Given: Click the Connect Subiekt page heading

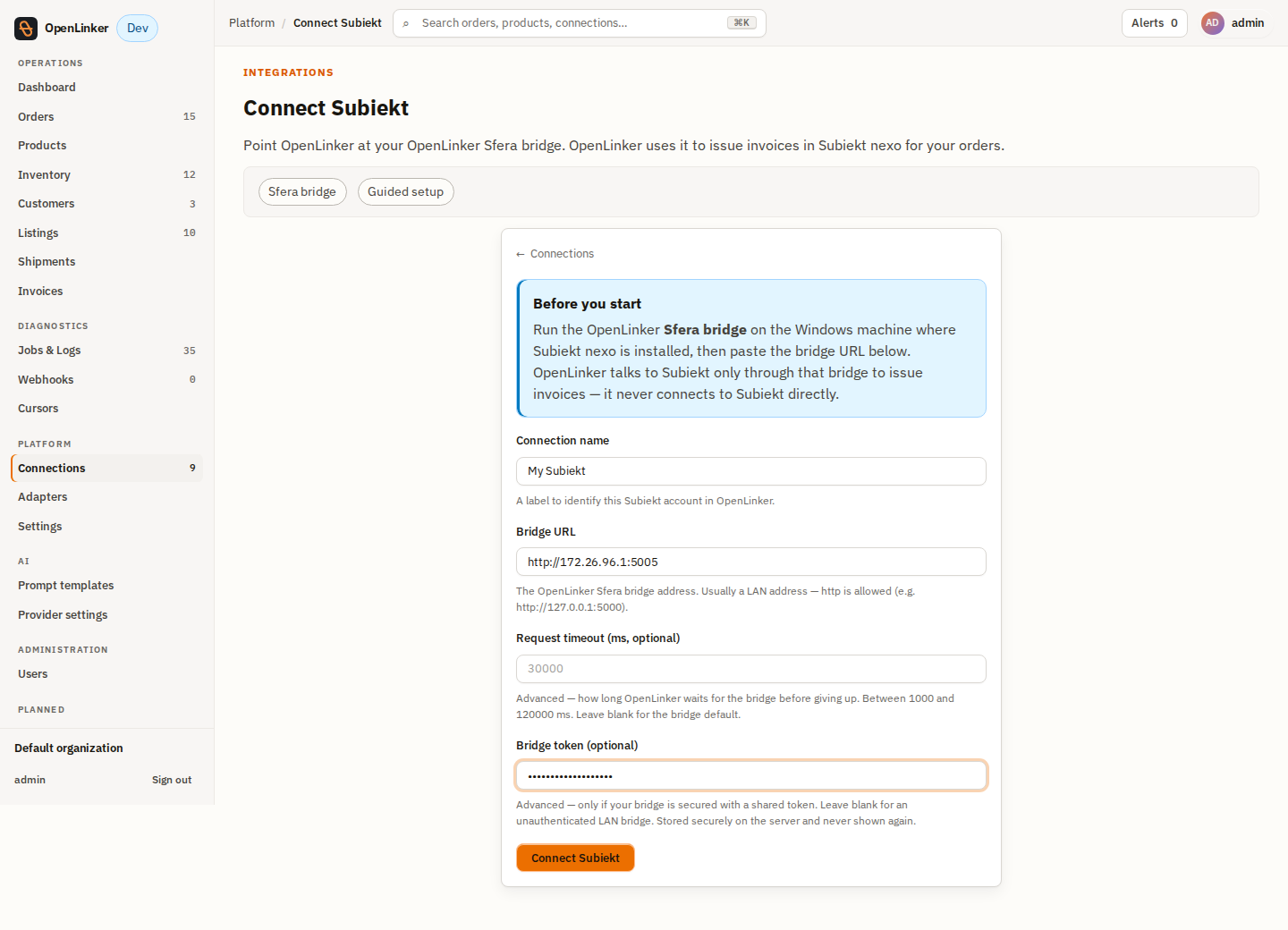Looking at the screenshot, I should click(x=326, y=108).
